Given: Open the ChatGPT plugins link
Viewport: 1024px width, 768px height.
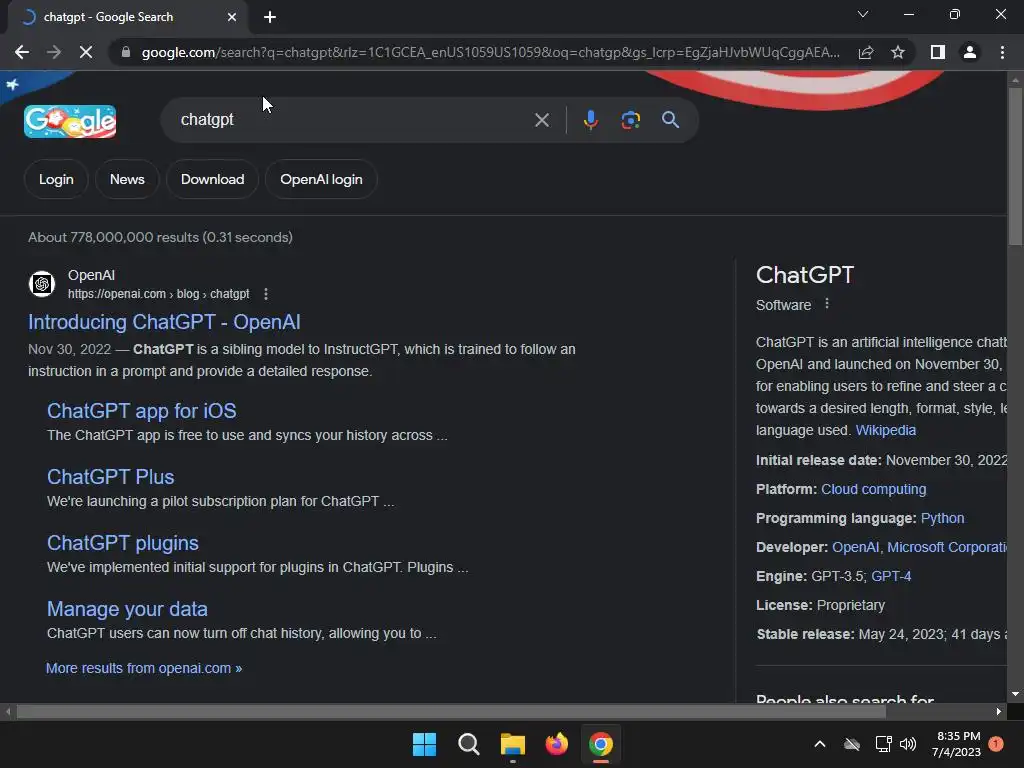Looking at the screenshot, I should tap(123, 543).
